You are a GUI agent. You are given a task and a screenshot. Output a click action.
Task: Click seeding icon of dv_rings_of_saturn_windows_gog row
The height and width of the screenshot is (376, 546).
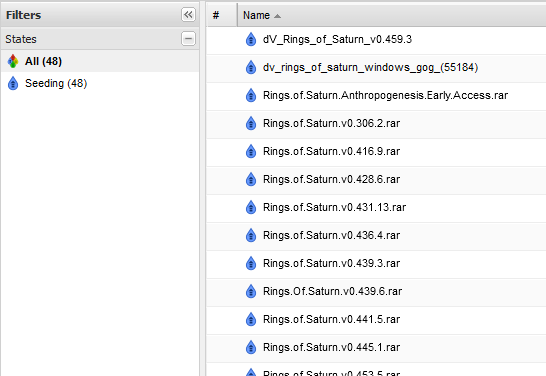click(251, 68)
